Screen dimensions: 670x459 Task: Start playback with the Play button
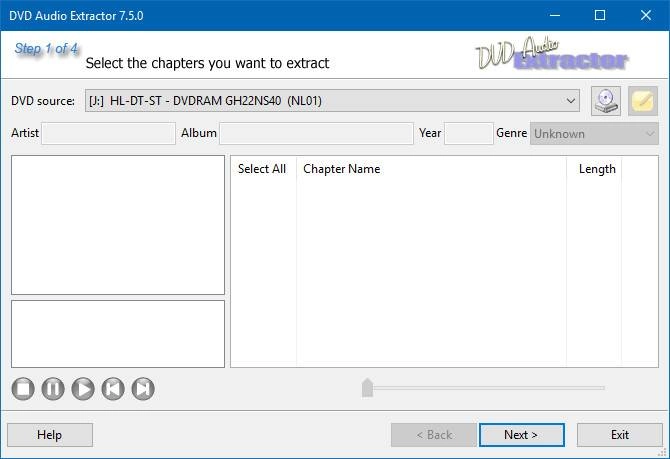(83, 389)
